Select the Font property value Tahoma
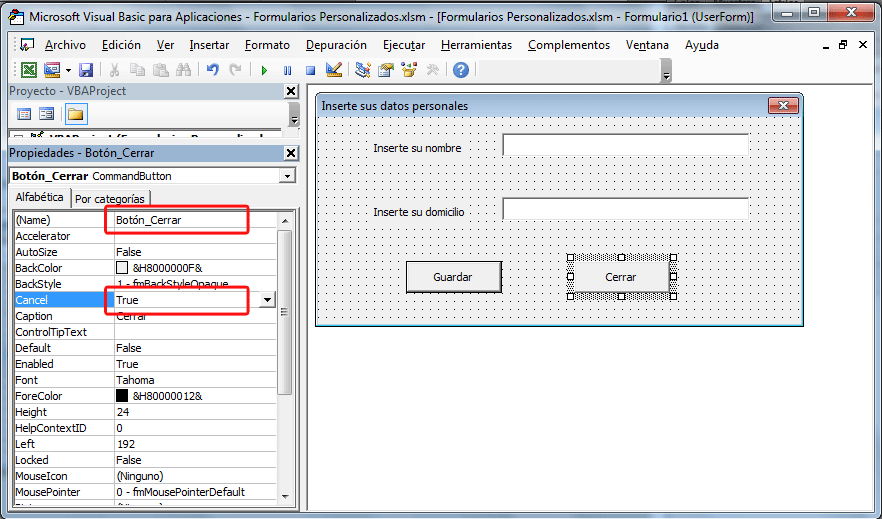 pyautogui.click(x=195, y=380)
